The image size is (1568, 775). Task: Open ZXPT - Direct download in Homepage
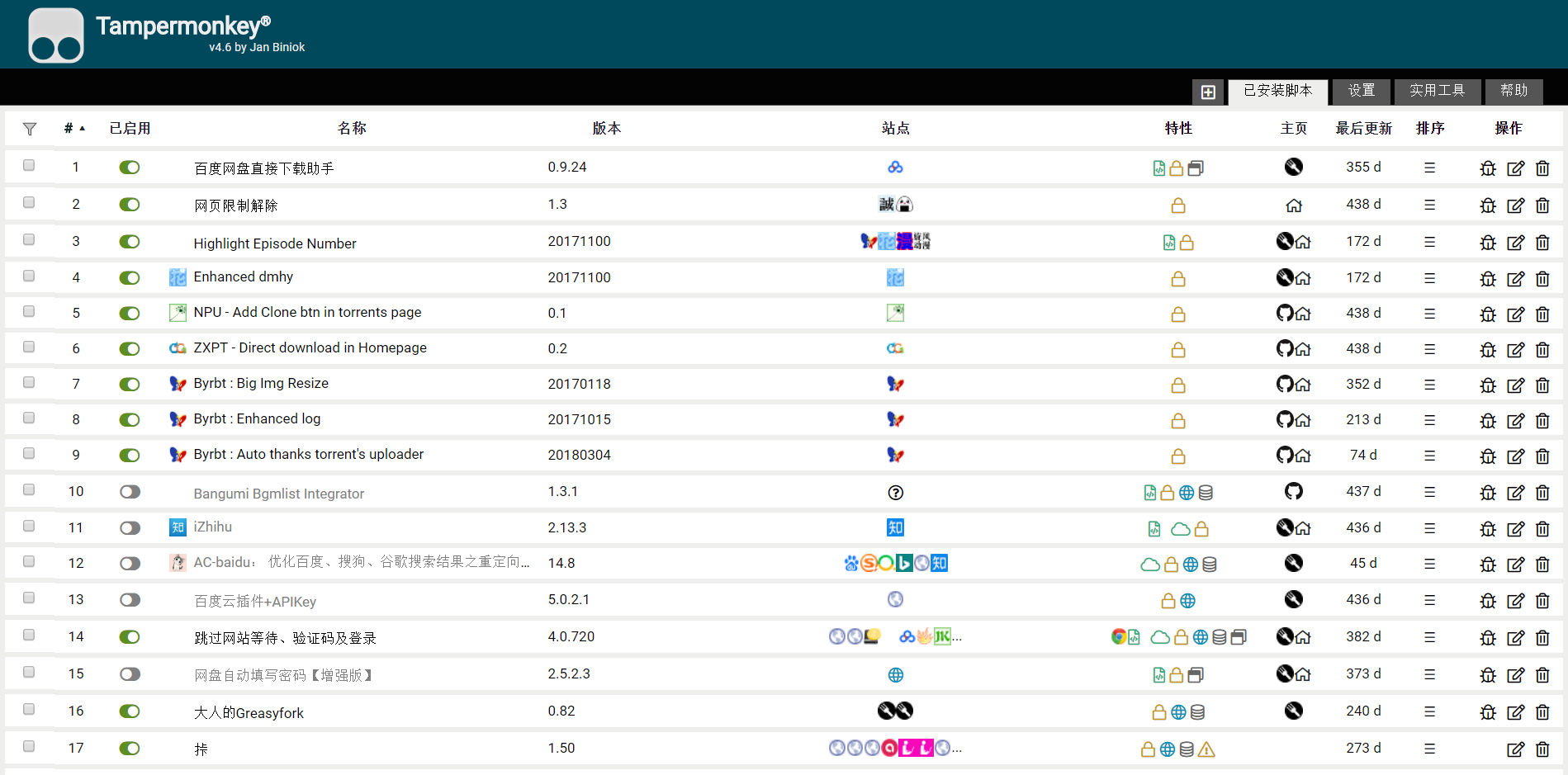(310, 347)
